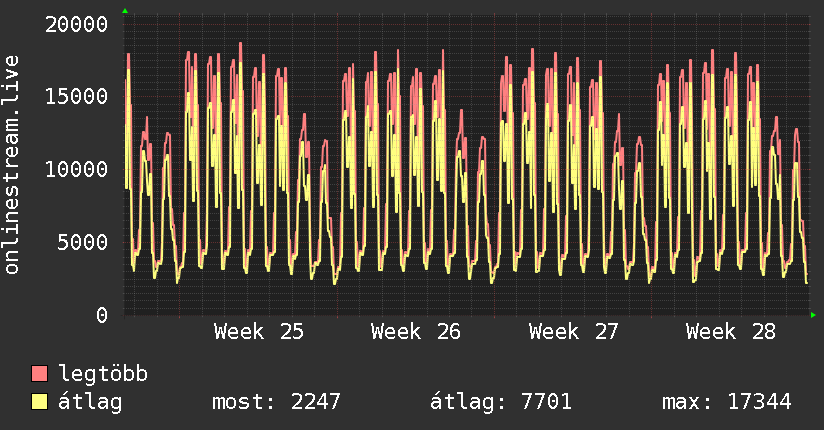
Task: Click the green arrow atop the y-axis
Action: tap(125, 11)
